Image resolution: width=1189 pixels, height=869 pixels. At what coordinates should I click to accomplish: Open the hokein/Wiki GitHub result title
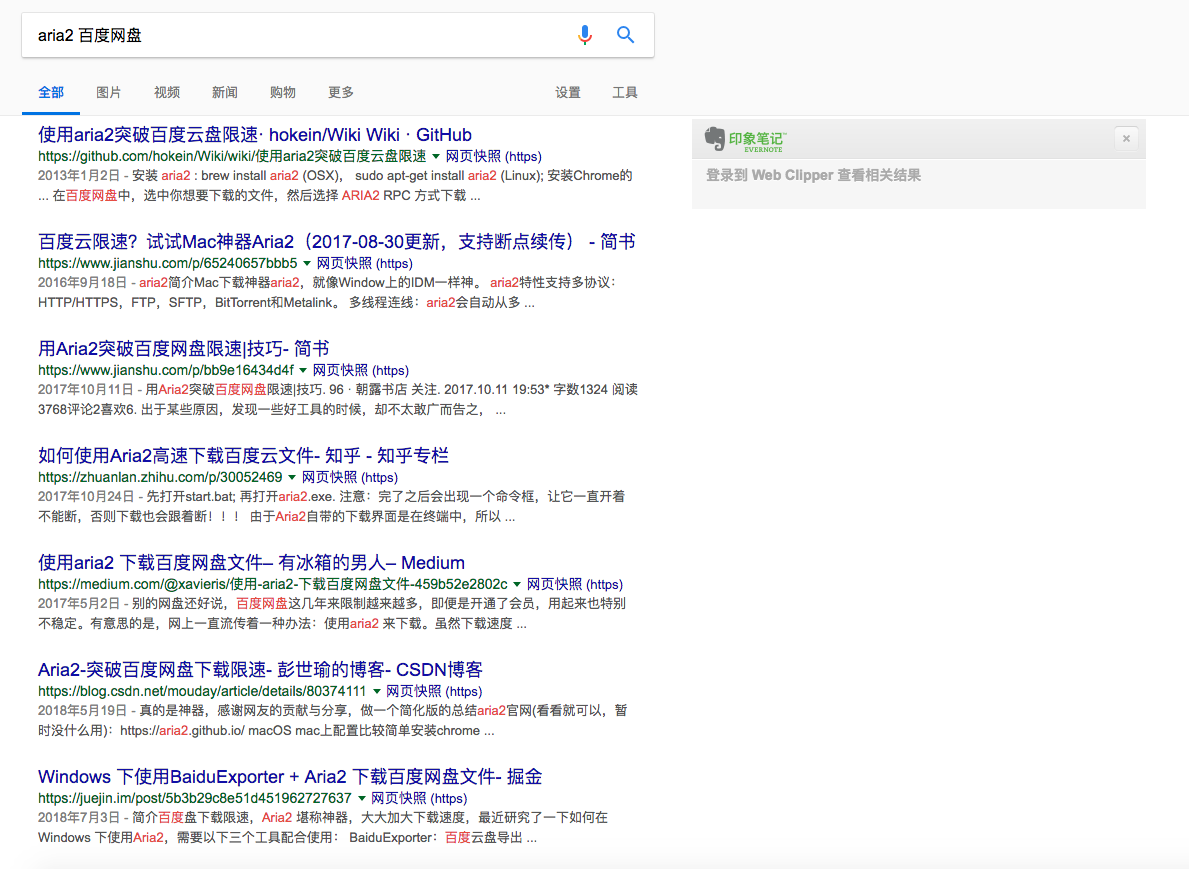click(255, 135)
